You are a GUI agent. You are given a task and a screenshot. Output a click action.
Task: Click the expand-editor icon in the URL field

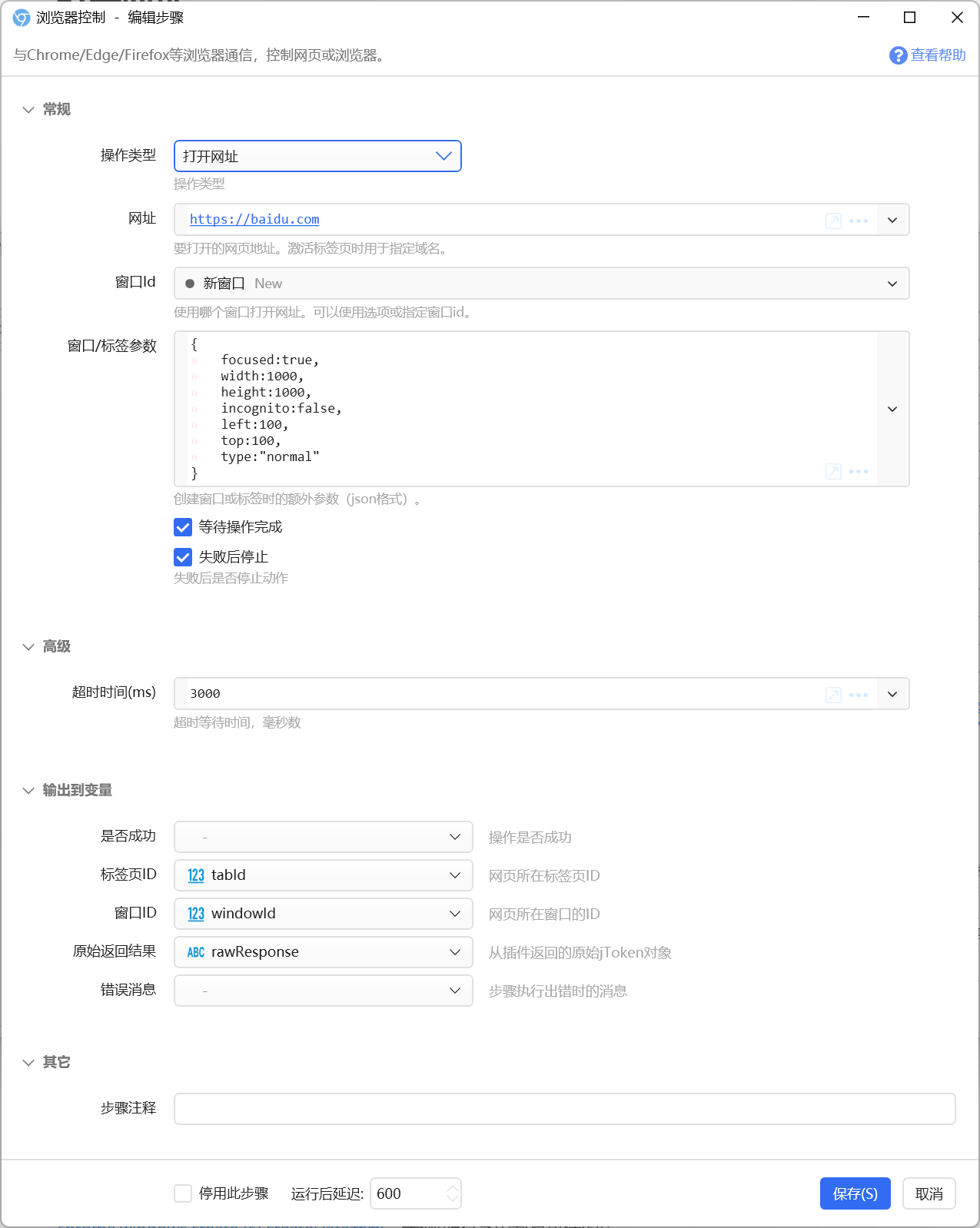pos(833,221)
